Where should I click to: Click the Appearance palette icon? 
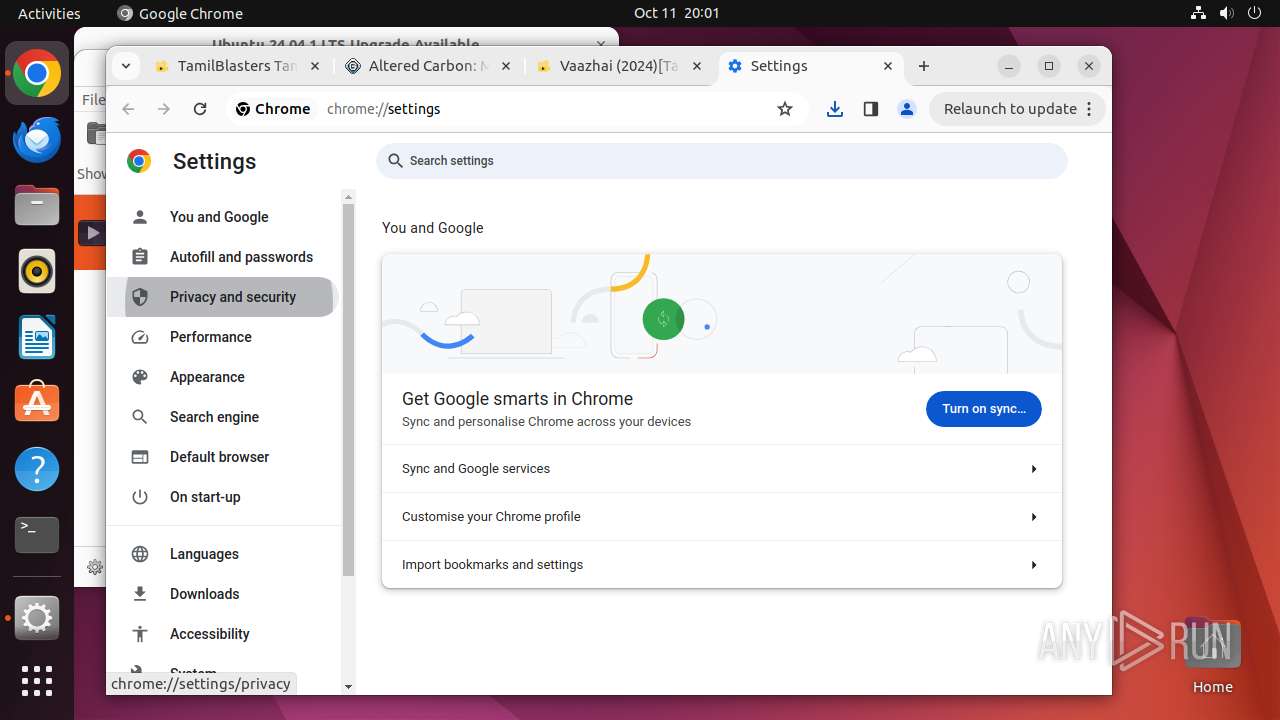[140, 377]
